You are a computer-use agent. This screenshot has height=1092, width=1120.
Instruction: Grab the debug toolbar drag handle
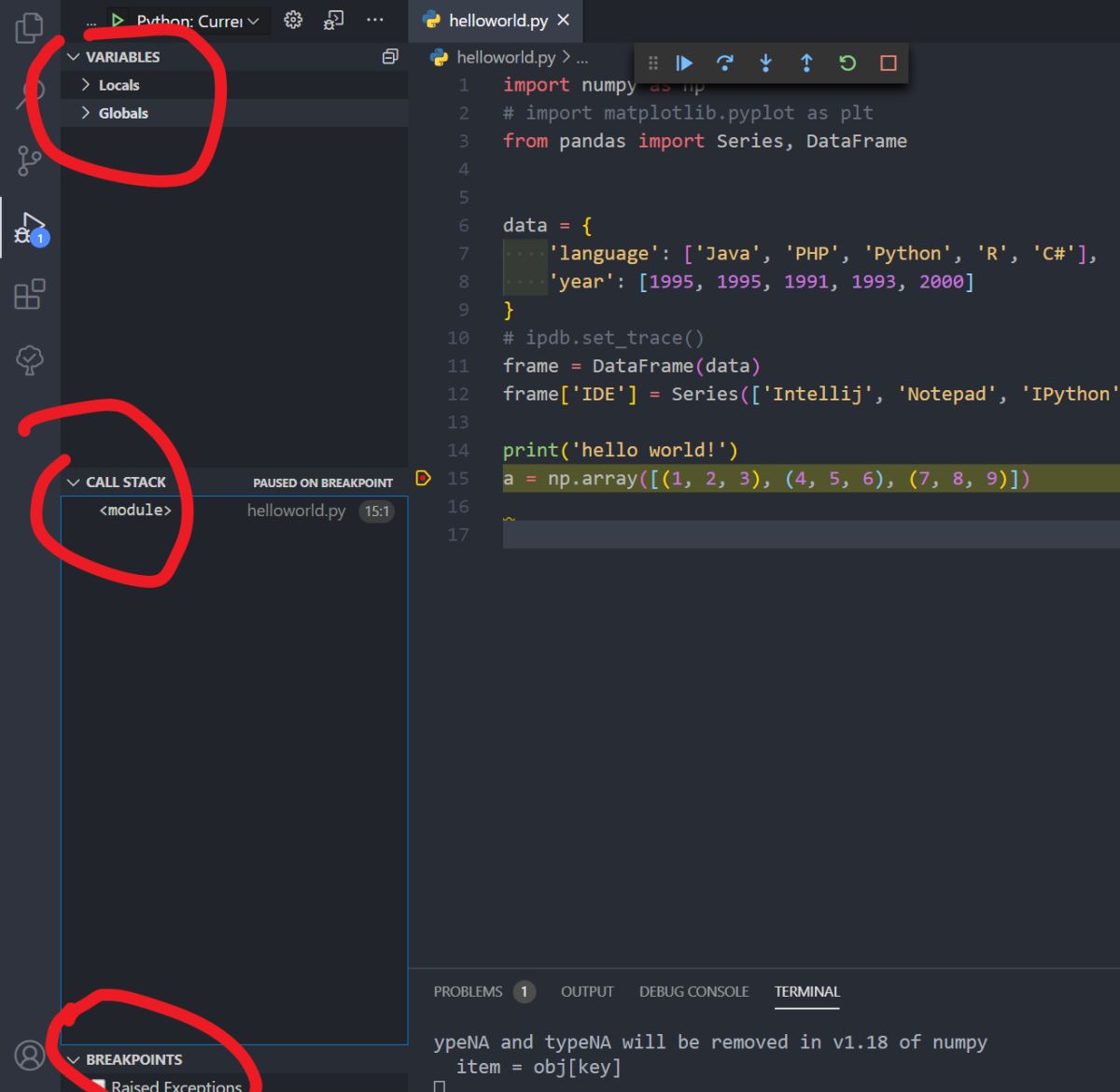tap(653, 63)
